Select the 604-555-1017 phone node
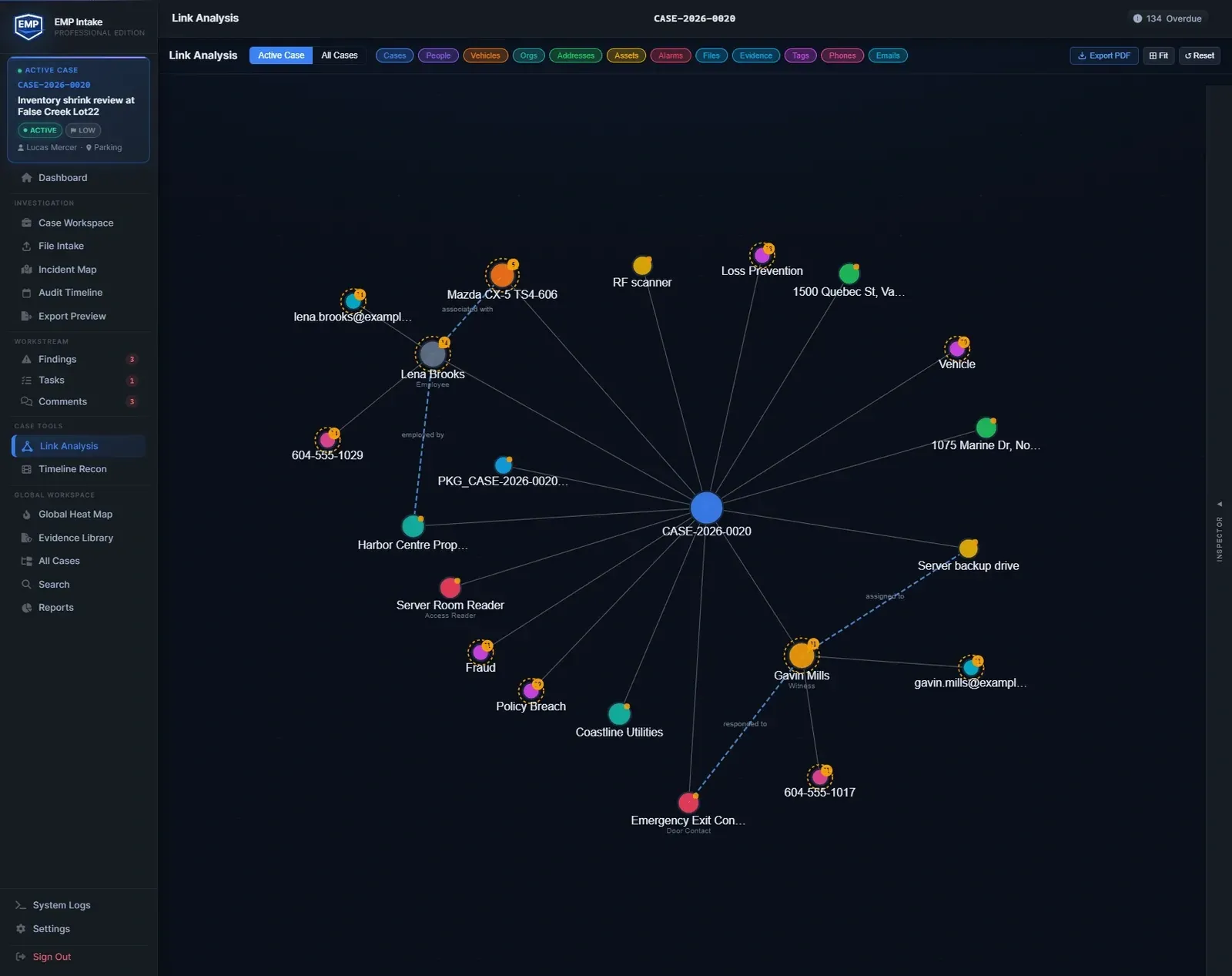Image resolution: width=1232 pixels, height=976 pixels. (x=819, y=776)
